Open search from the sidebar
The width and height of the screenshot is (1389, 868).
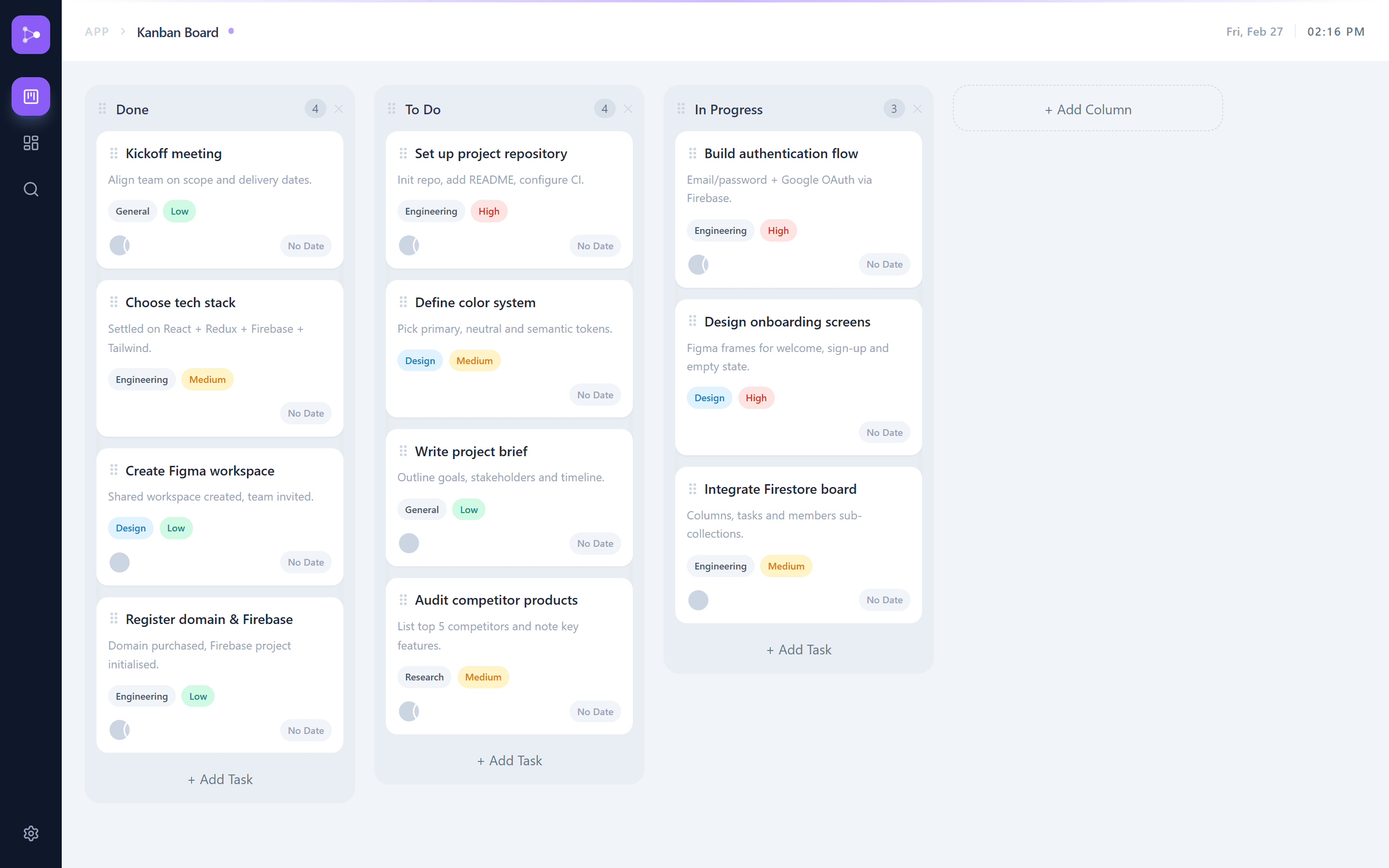click(31, 190)
